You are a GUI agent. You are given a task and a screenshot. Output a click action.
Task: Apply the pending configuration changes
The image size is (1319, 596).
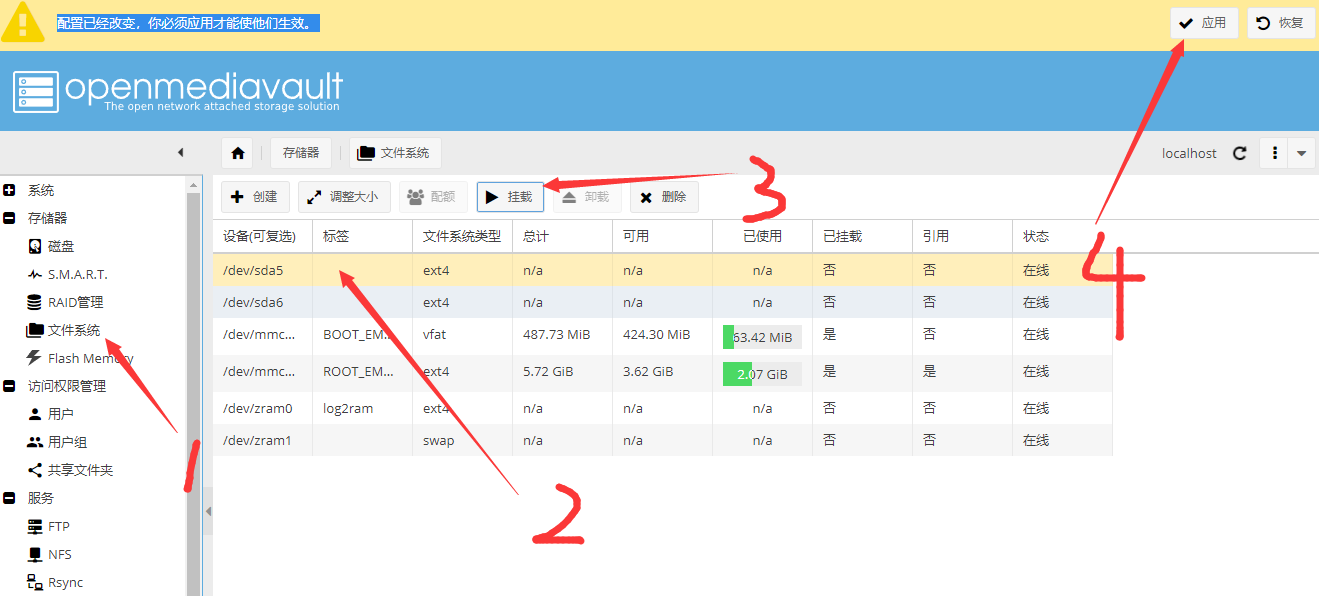[1204, 23]
